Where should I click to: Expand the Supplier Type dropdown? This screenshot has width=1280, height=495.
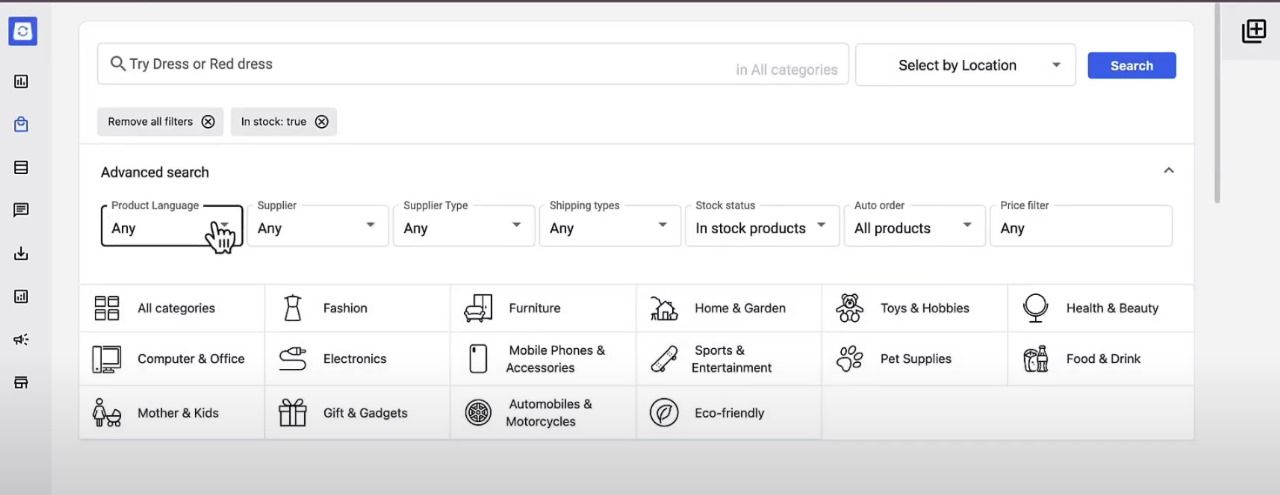[x=463, y=227]
